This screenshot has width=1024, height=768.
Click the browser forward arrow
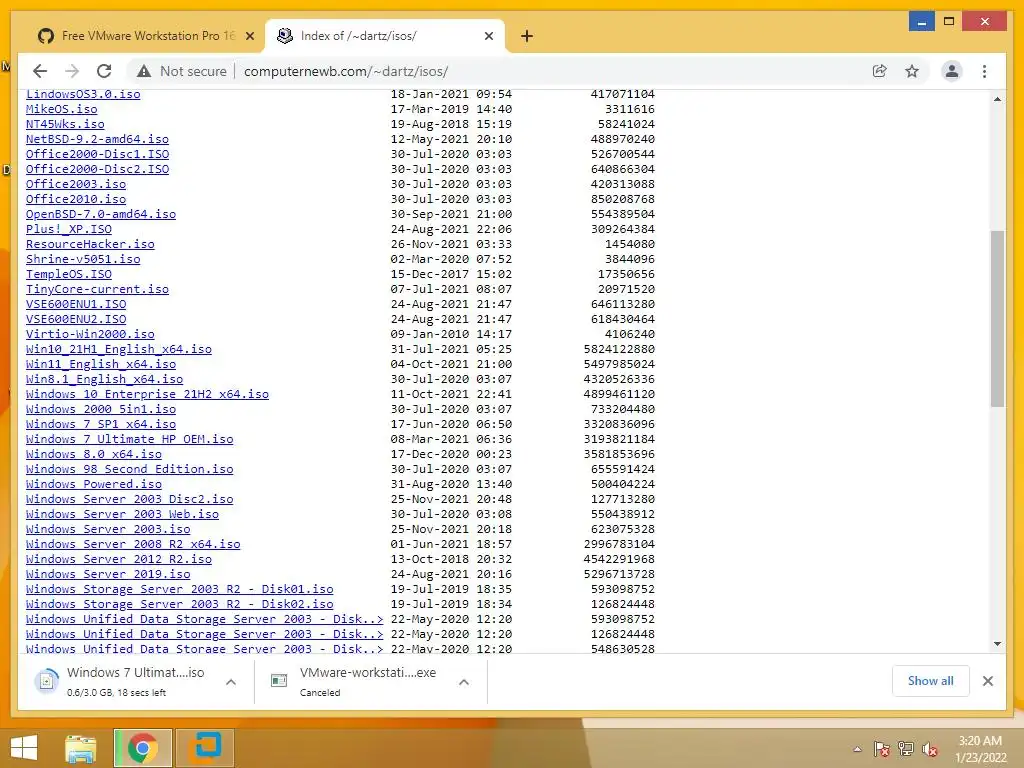(x=72, y=71)
